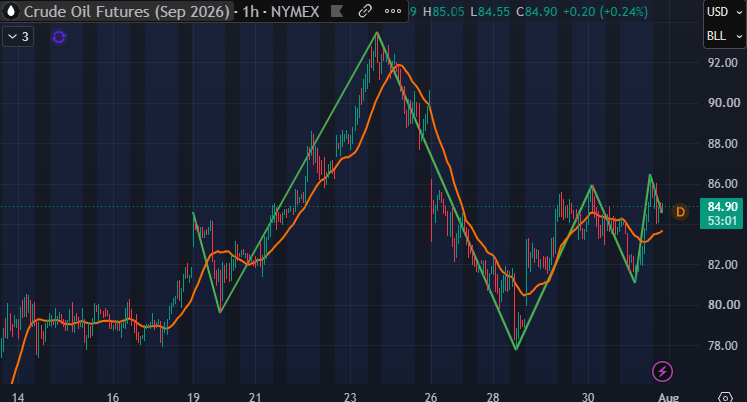Click the date label 28 on time axis
Image resolution: width=747 pixels, height=402 pixels.
pyautogui.click(x=493, y=397)
